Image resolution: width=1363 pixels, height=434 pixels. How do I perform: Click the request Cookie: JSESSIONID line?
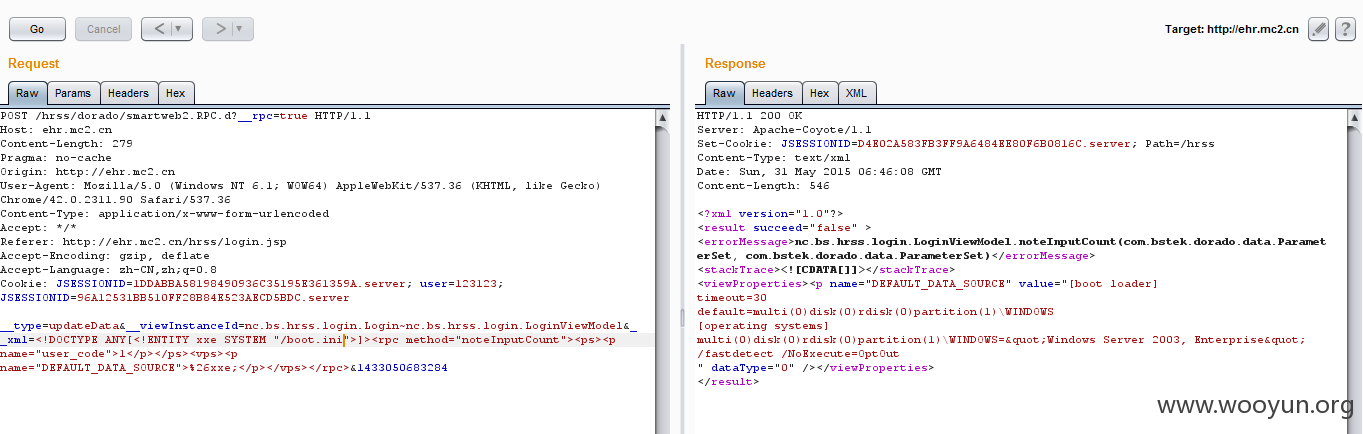point(252,284)
